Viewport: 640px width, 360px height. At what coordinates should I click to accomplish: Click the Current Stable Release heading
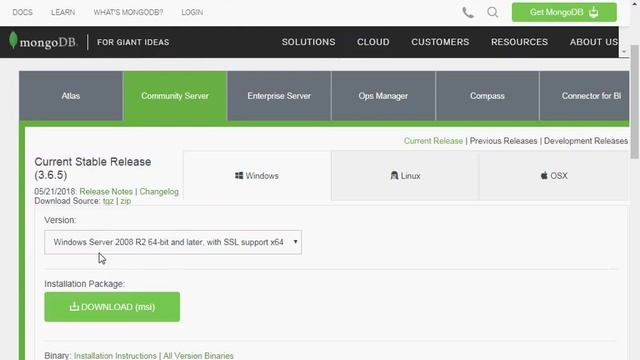(x=93, y=168)
